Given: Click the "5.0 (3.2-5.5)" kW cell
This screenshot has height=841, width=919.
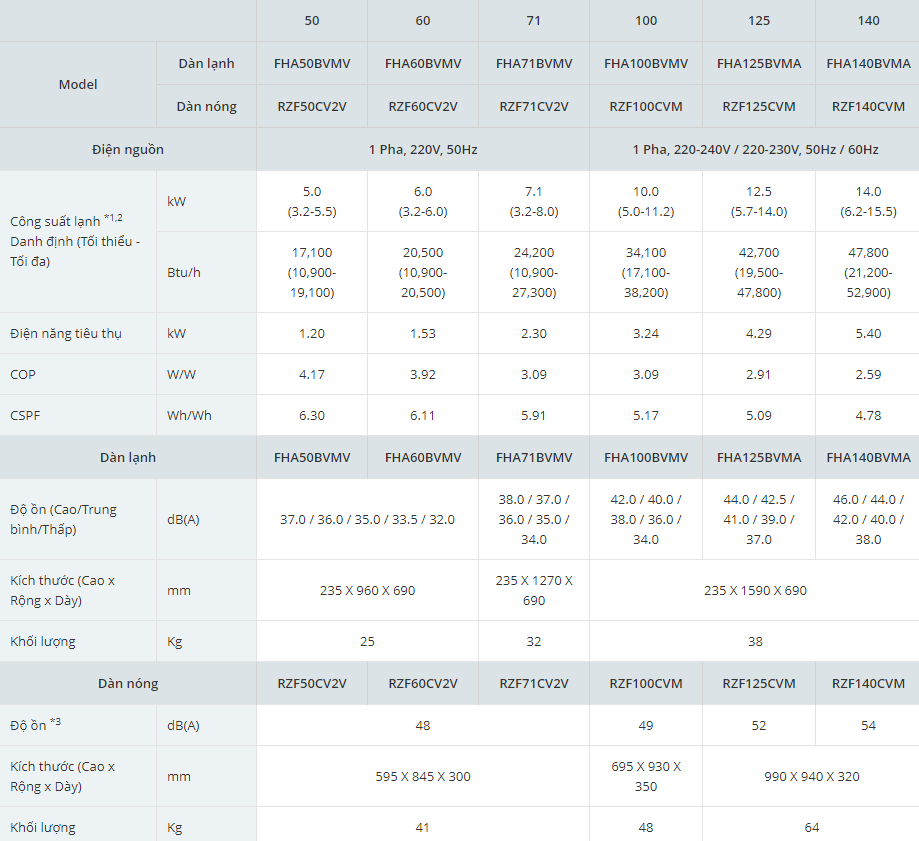Looking at the screenshot, I should [x=312, y=201].
